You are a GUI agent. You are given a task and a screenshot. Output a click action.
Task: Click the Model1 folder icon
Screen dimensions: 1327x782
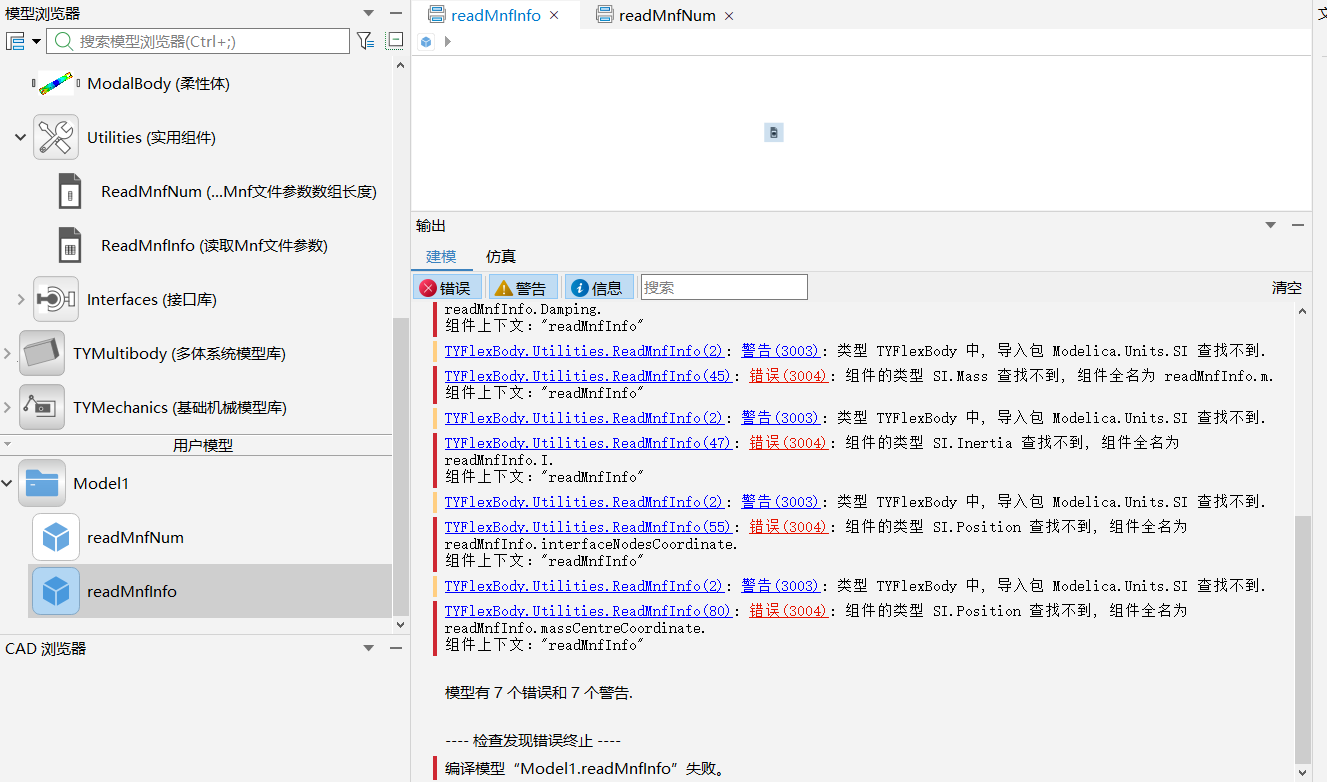42,484
